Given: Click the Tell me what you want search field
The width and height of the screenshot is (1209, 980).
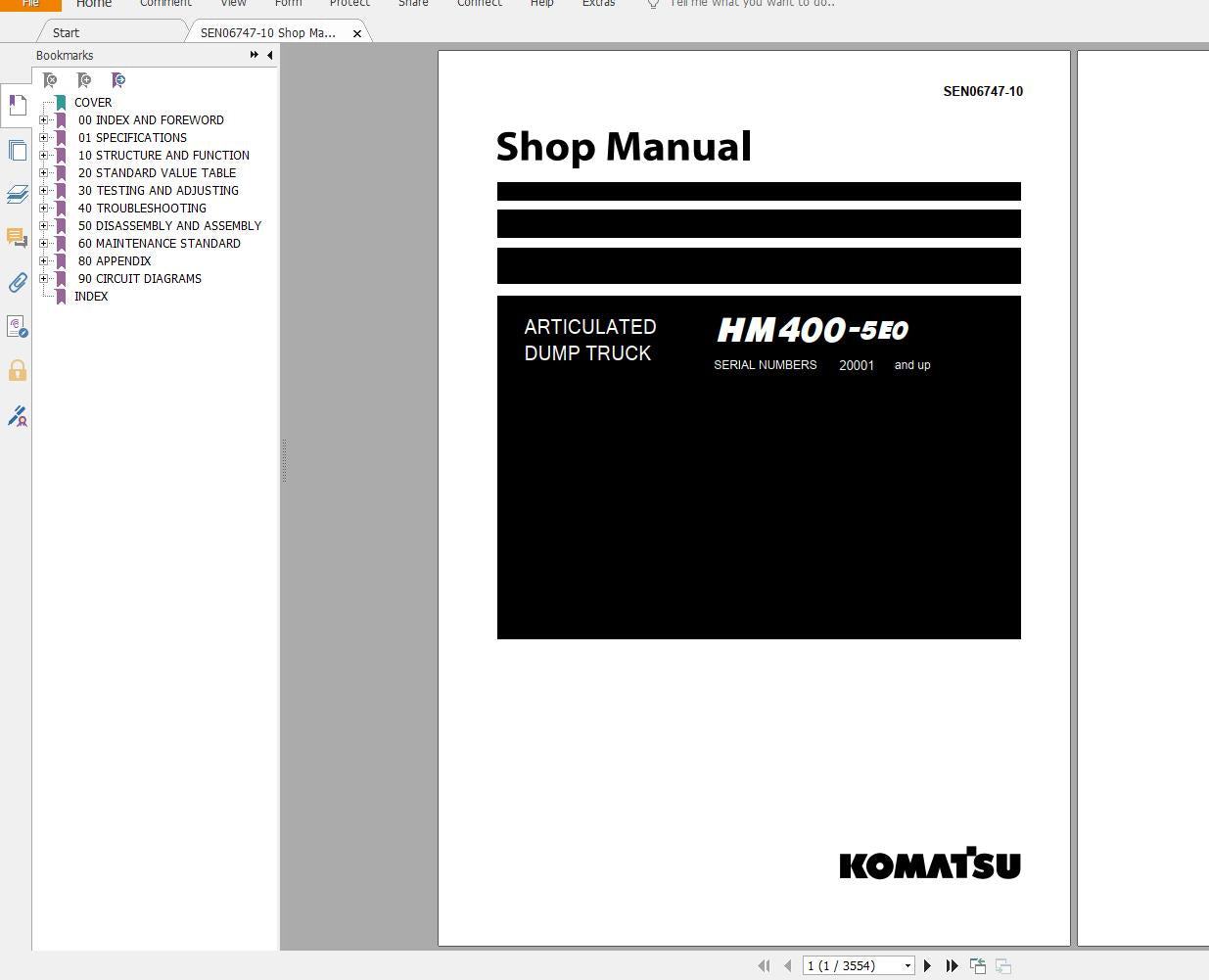Looking at the screenshot, I should 752,4.
